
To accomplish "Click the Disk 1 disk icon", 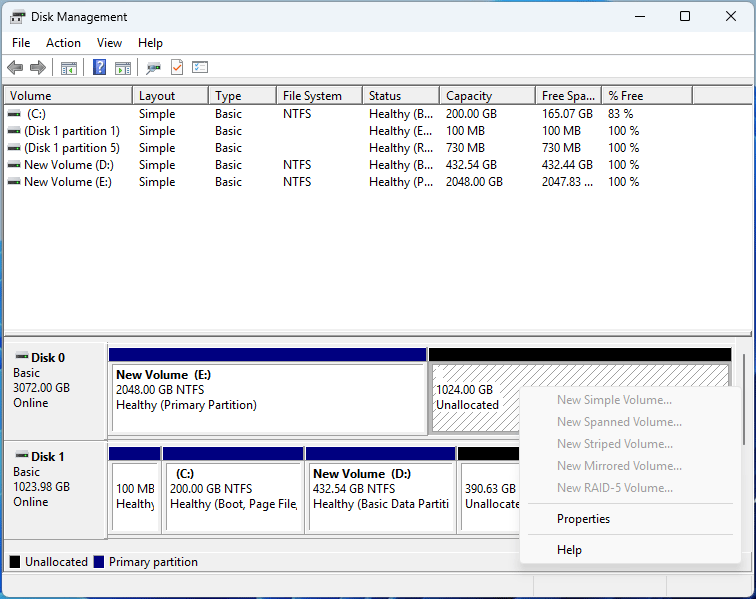I will [22, 455].
